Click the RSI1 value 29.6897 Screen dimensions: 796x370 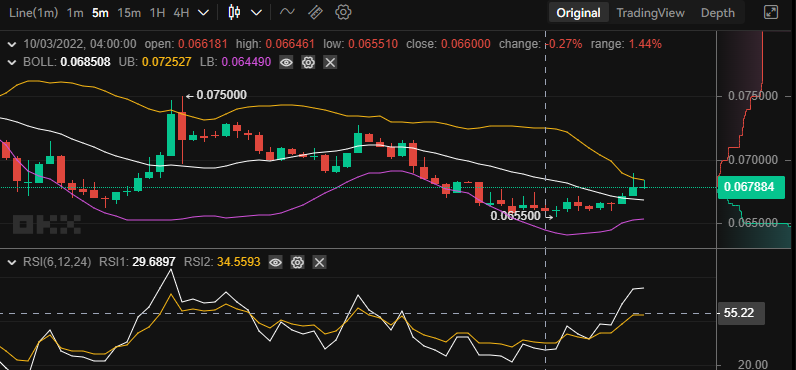pyautogui.click(x=154, y=262)
